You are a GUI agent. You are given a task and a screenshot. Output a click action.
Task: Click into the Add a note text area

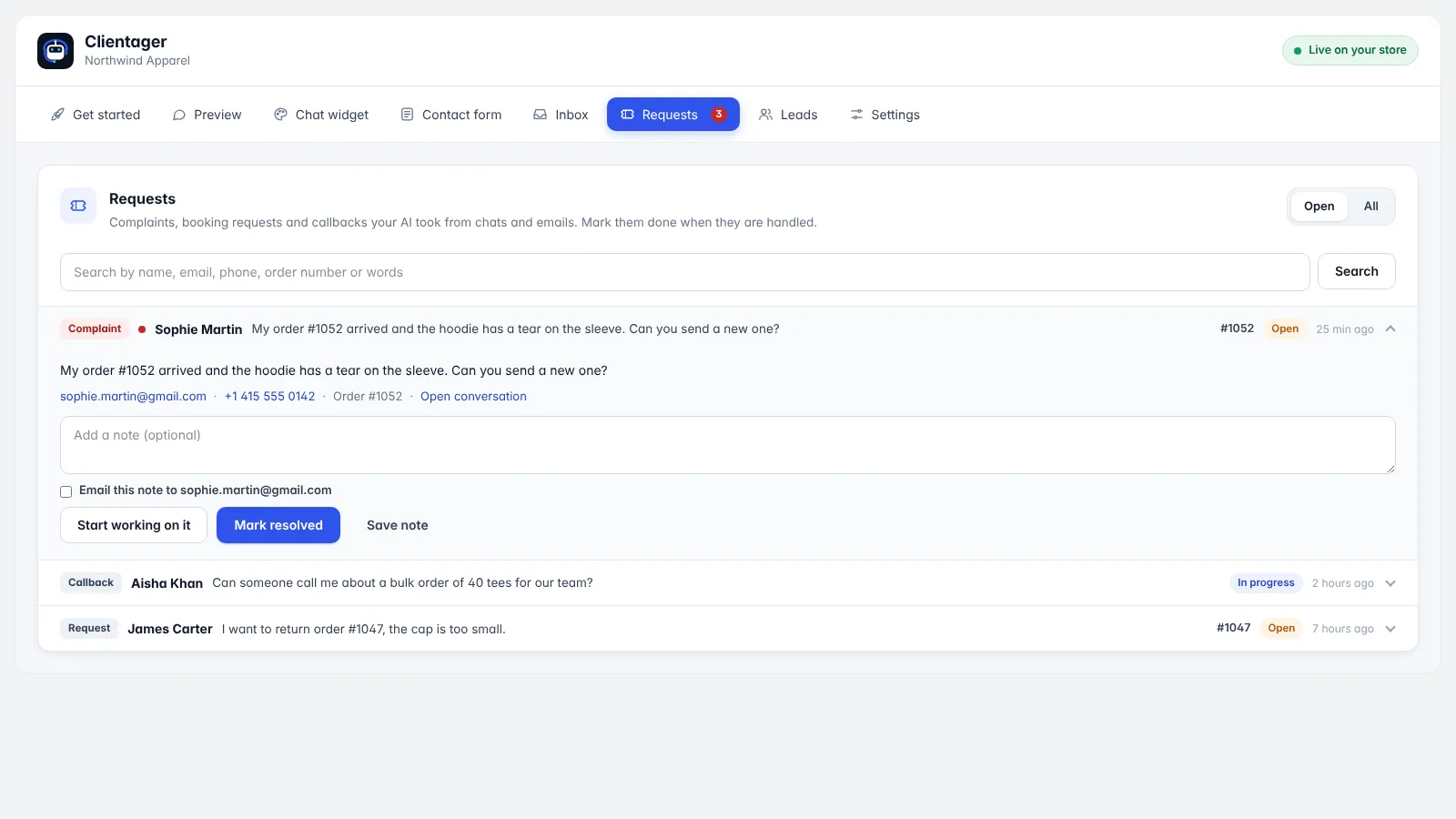click(x=728, y=445)
